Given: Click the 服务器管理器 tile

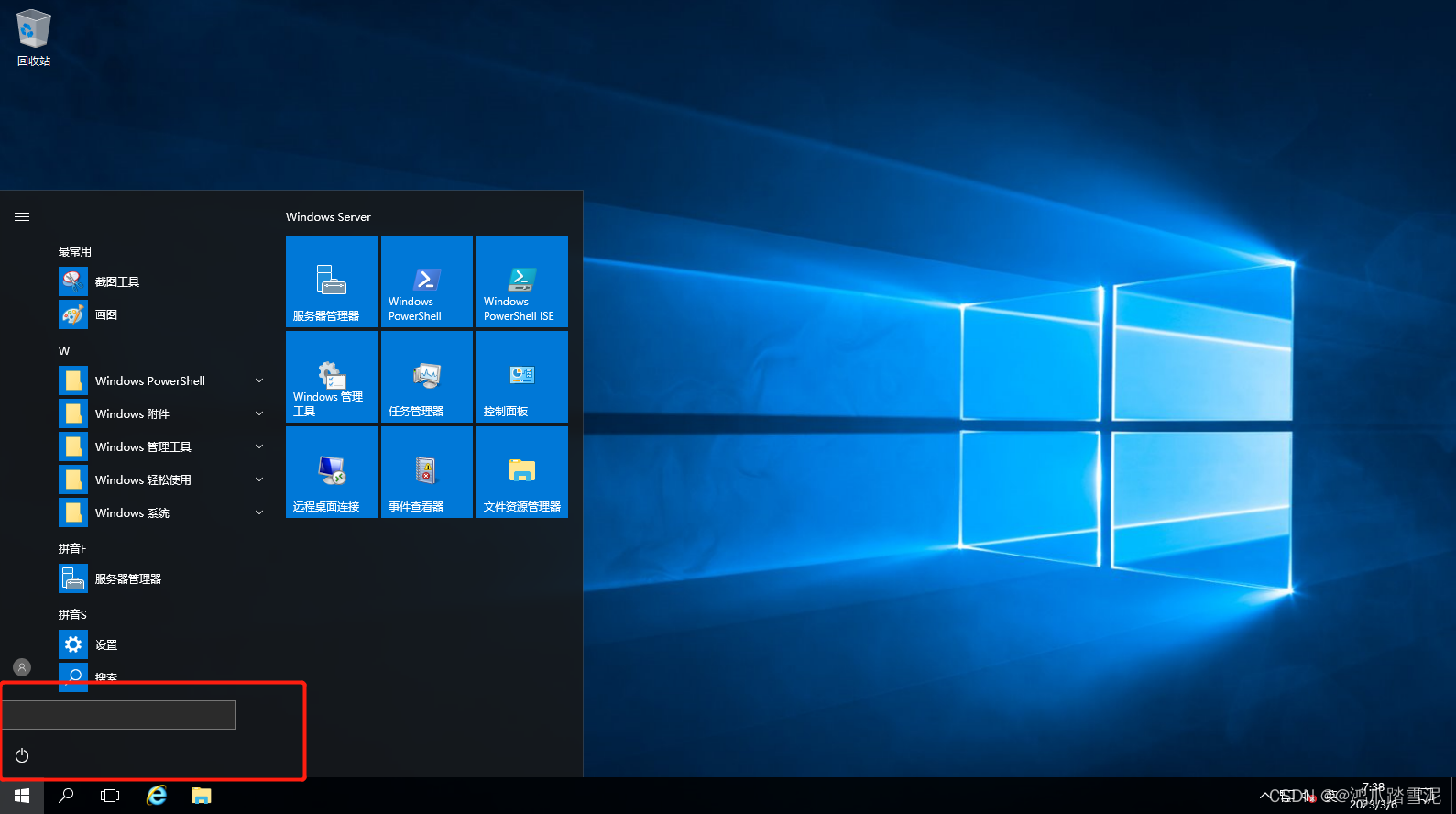Looking at the screenshot, I should [x=332, y=281].
